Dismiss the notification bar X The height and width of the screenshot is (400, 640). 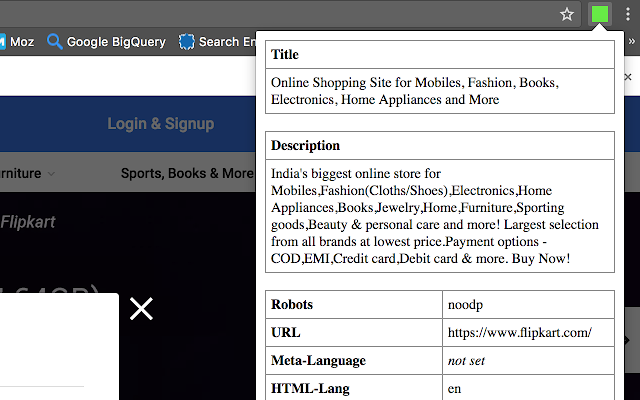point(628,77)
